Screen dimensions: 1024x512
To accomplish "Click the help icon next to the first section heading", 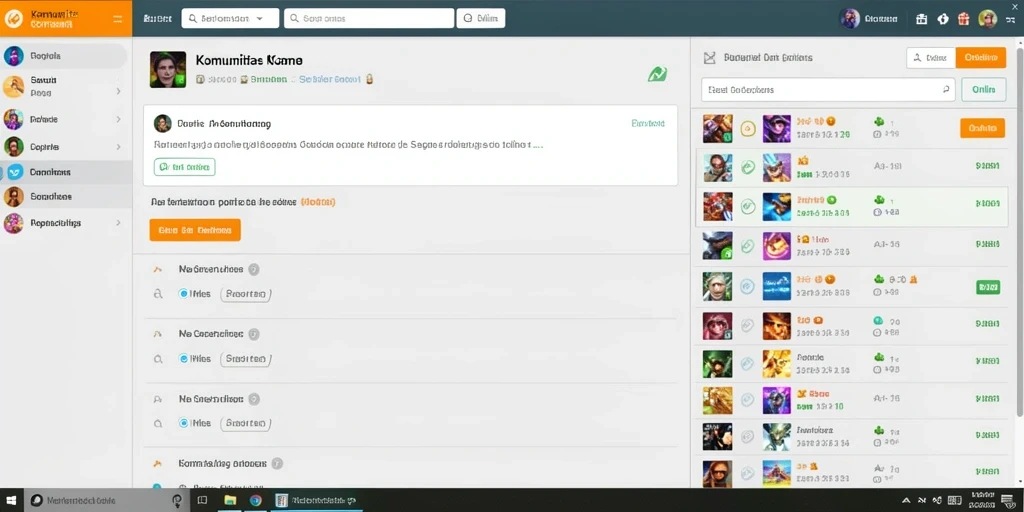I will pos(254,269).
